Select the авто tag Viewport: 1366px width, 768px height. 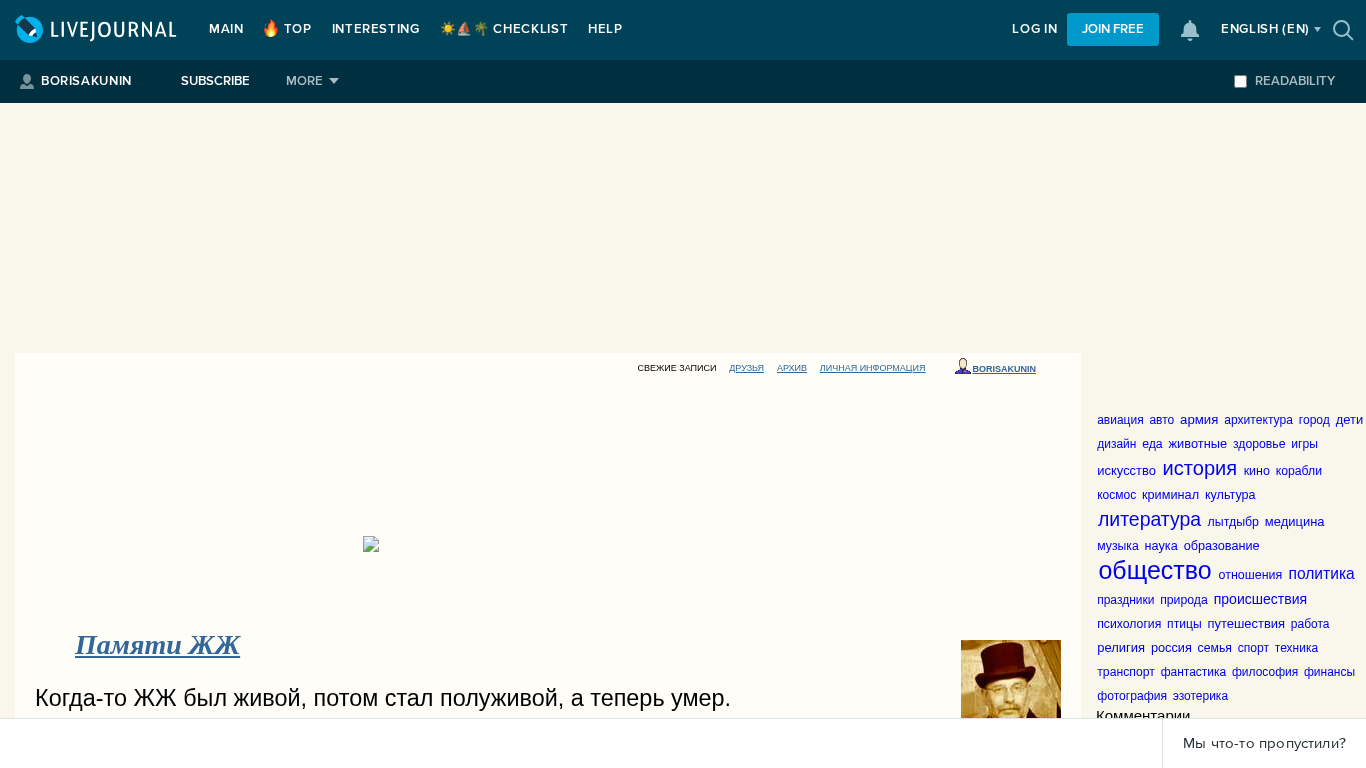pyautogui.click(x=1162, y=420)
